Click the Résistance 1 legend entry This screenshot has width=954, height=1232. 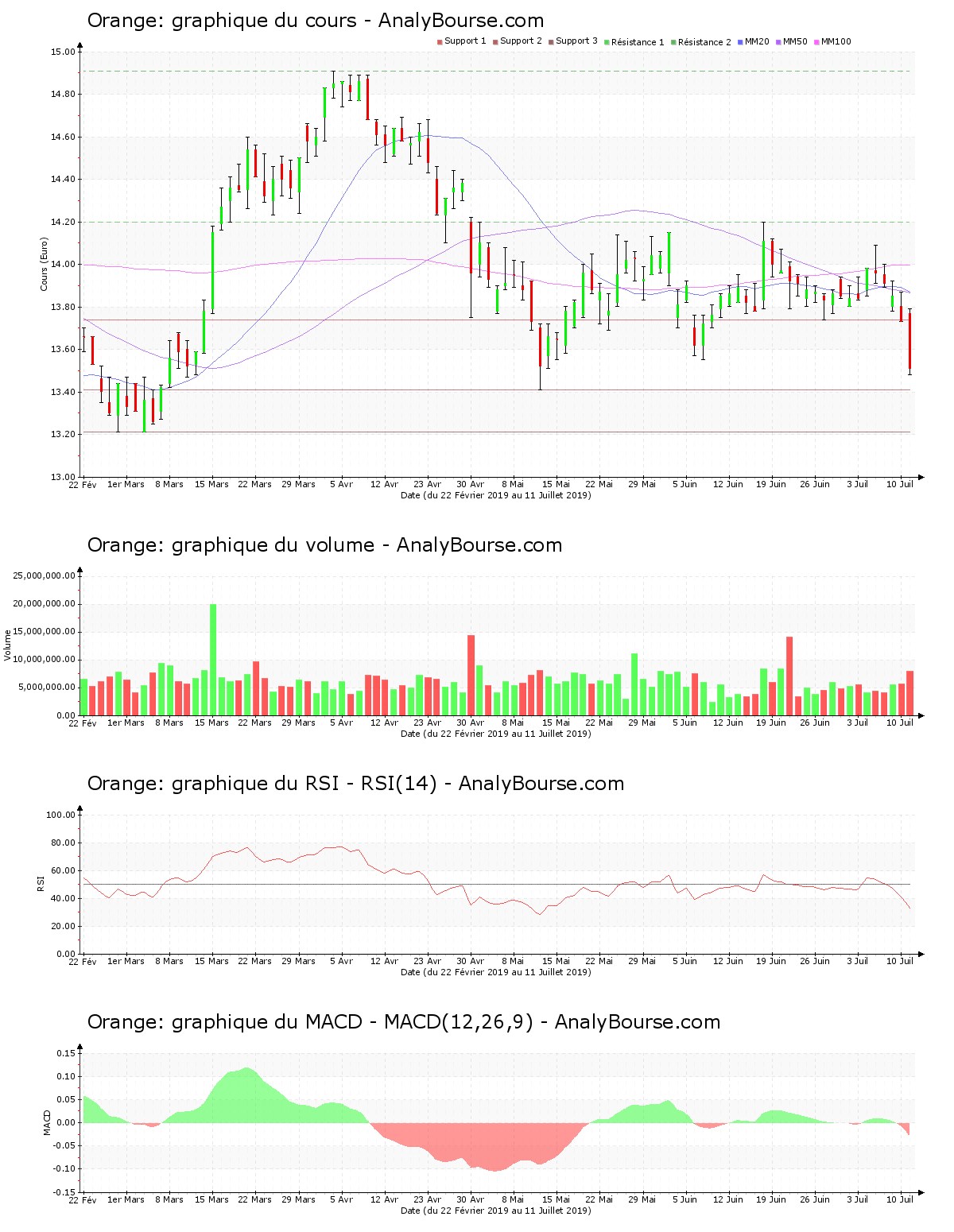pyautogui.click(x=634, y=42)
